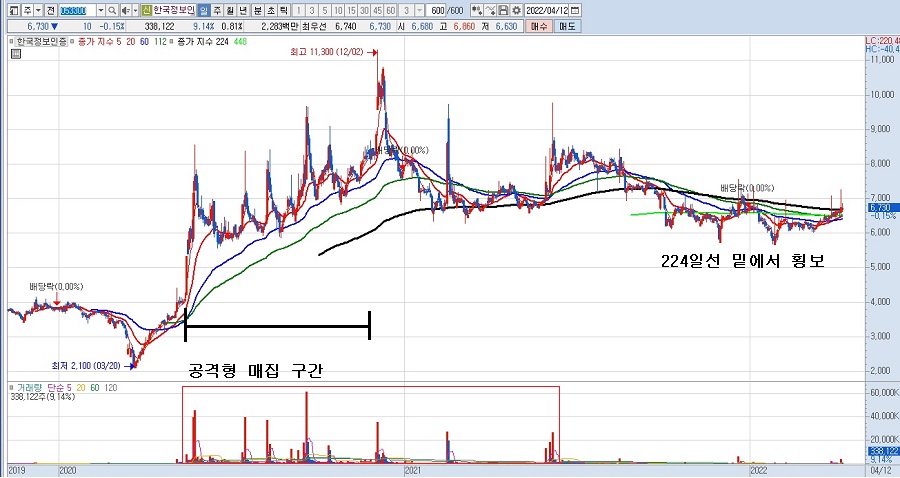
Task: Click the 04/12 date label on axis
Action: 881,471
